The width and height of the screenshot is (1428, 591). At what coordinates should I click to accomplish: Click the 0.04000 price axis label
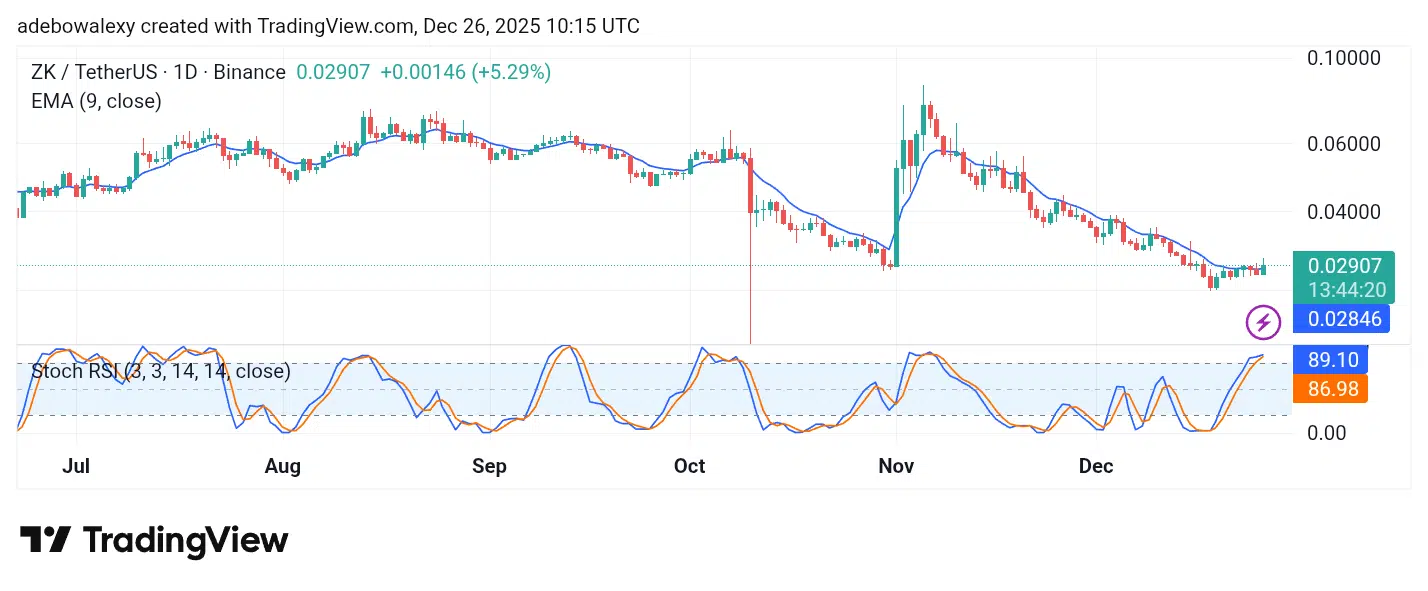pos(1345,212)
